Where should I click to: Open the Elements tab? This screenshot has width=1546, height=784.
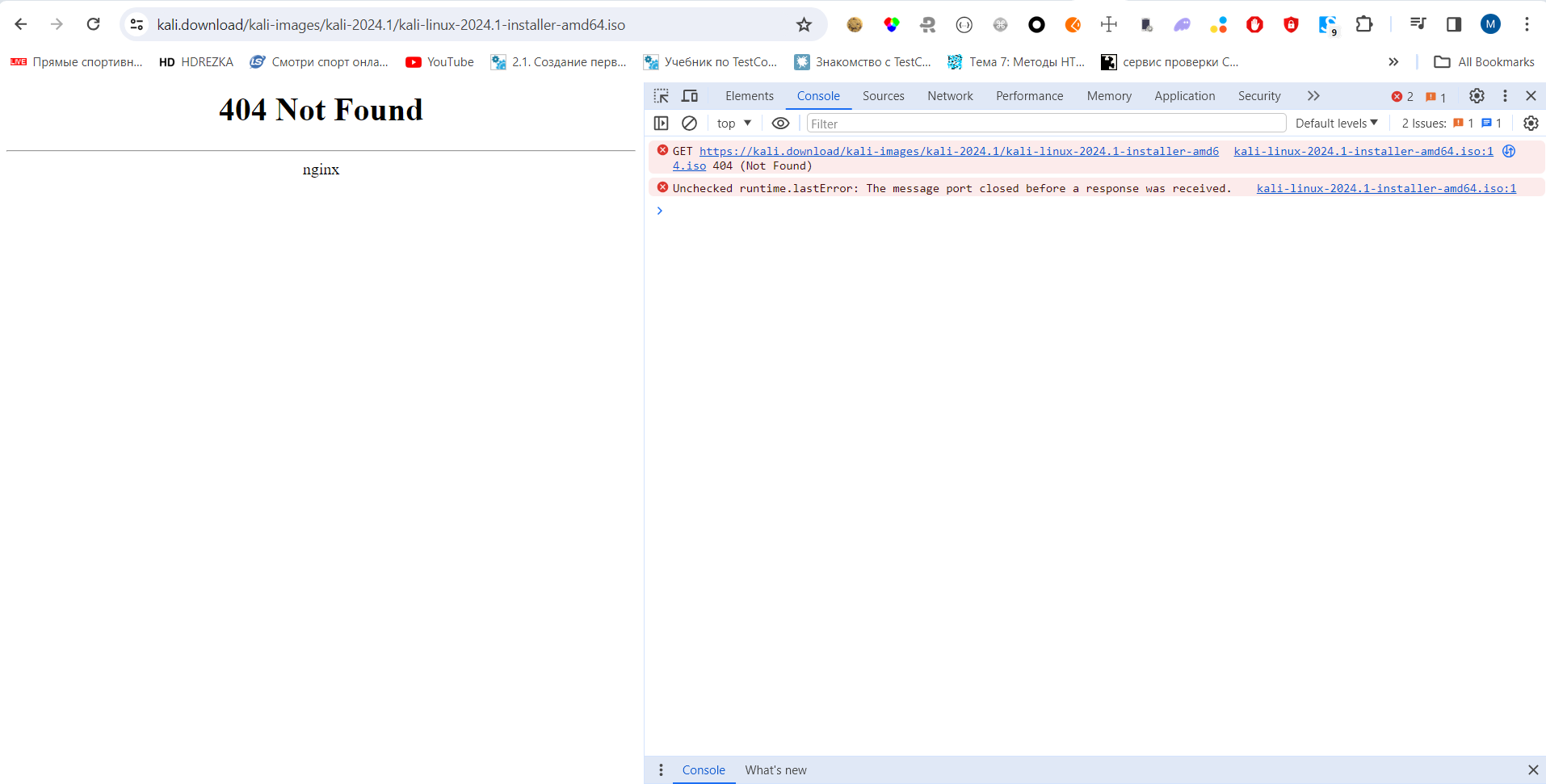click(749, 96)
